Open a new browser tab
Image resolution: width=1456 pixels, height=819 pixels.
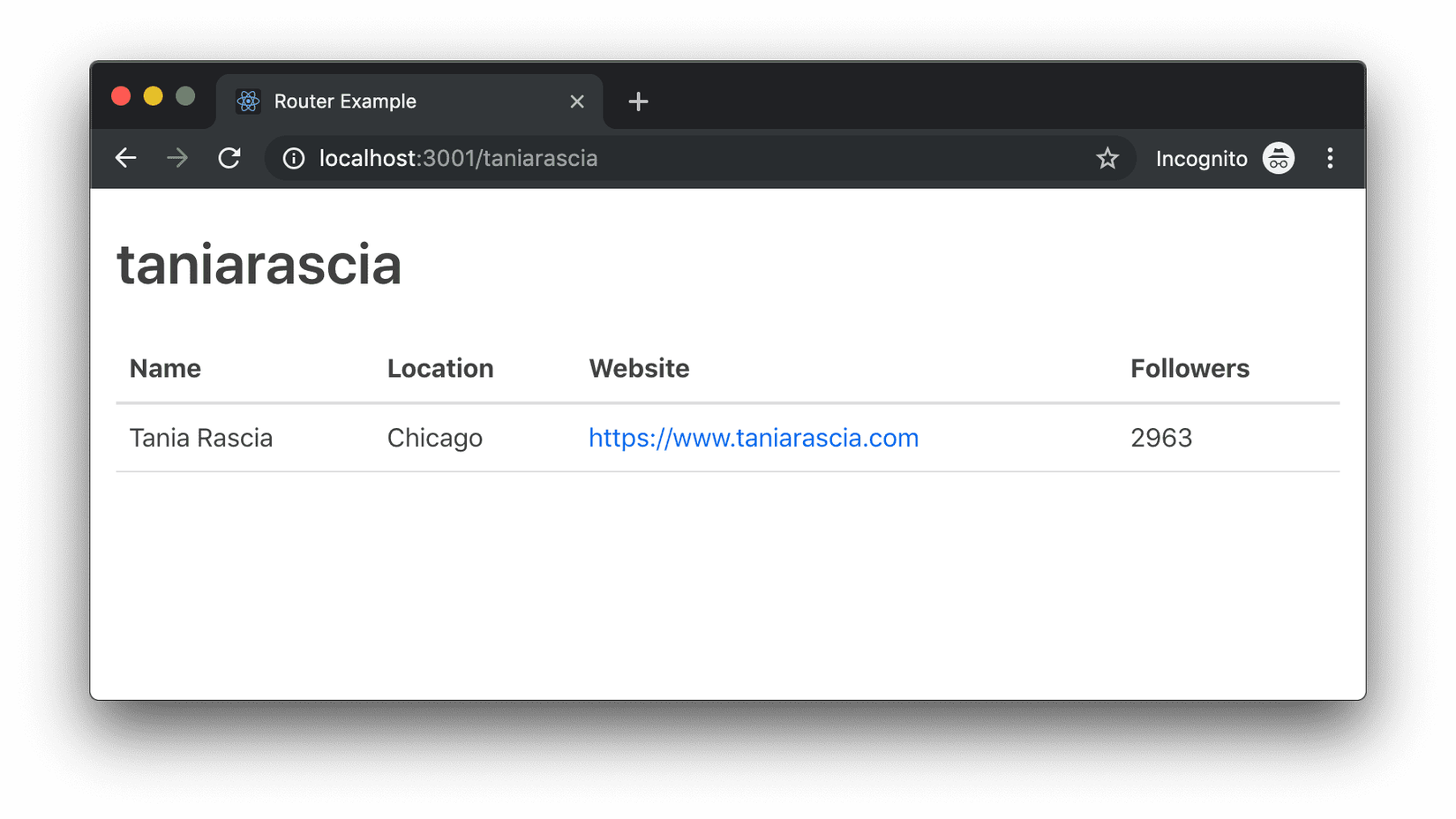tap(638, 102)
